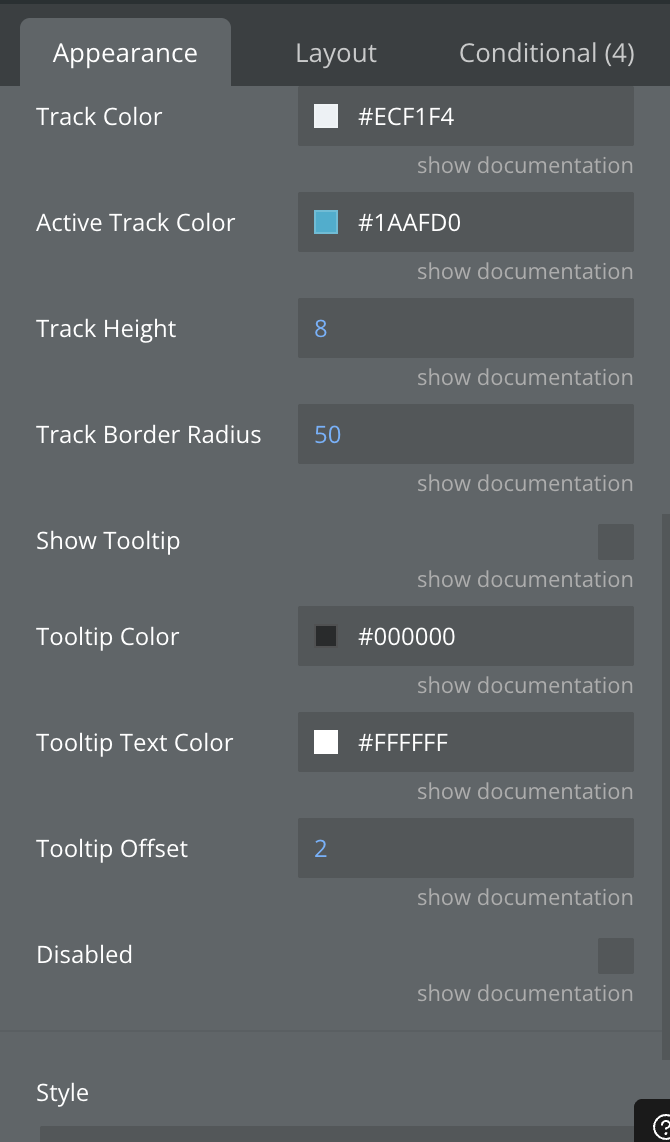This screenshot has height=1142, width=670.
Task: Click the Track Color swatch
Action: [x=326, y=117]
